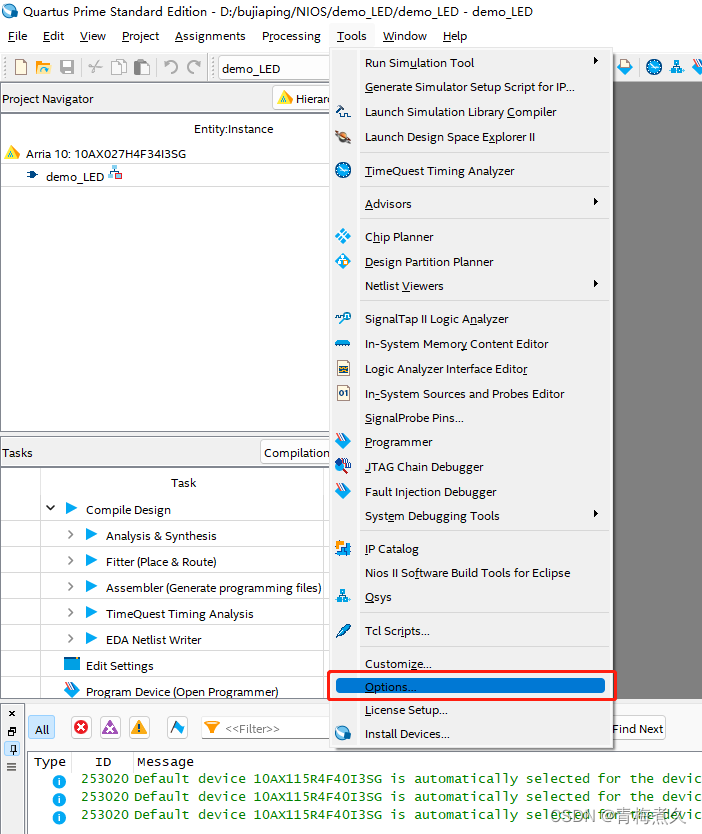Expand the EDA Netlist Writer task
This screenshot has width=702, height=834.
coord(70,638)
